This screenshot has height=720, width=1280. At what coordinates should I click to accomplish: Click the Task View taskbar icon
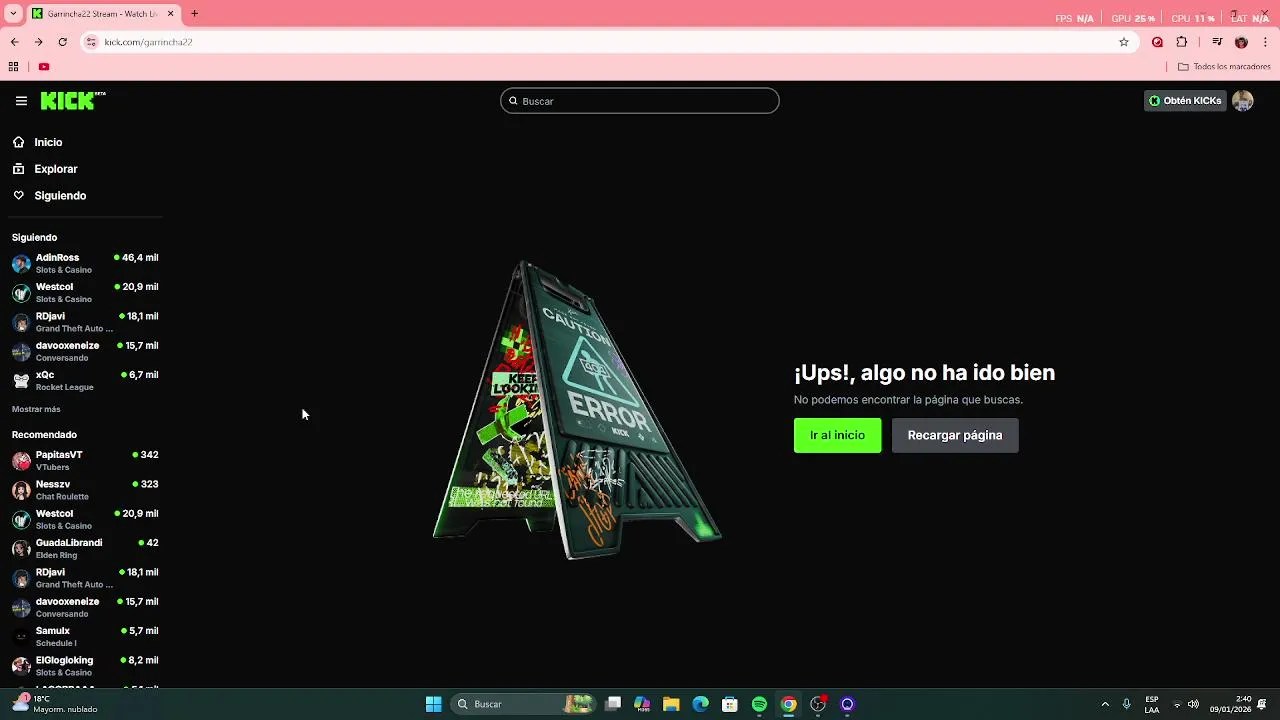click(x=613, y=704)
